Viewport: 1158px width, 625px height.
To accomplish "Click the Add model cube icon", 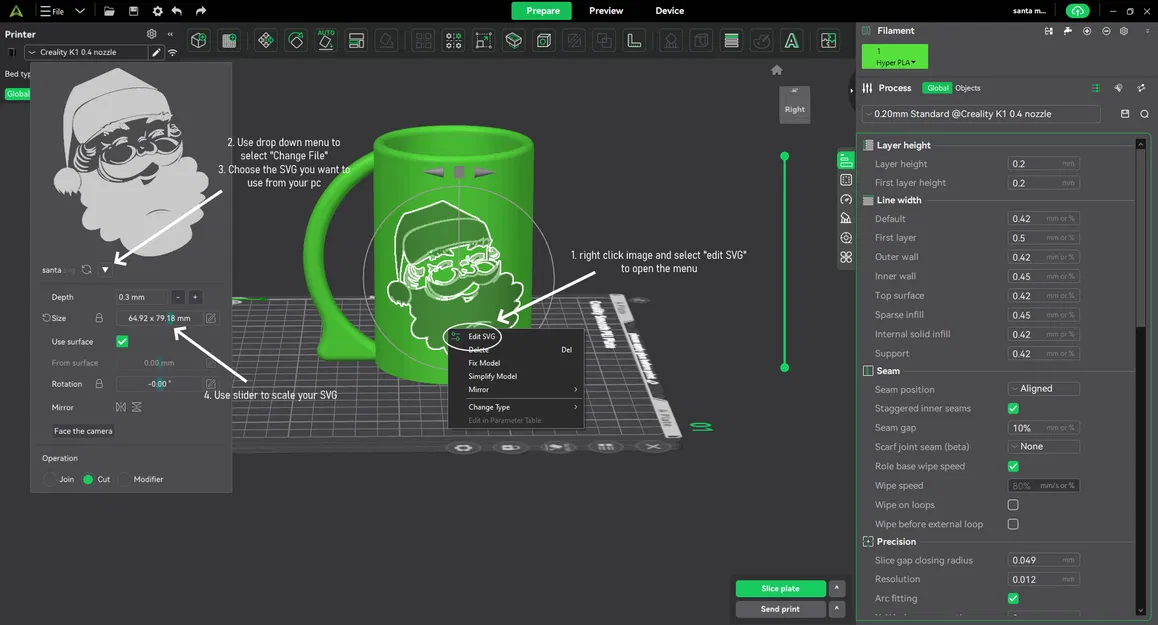I will pyautogui.click(x=199, y=41).
